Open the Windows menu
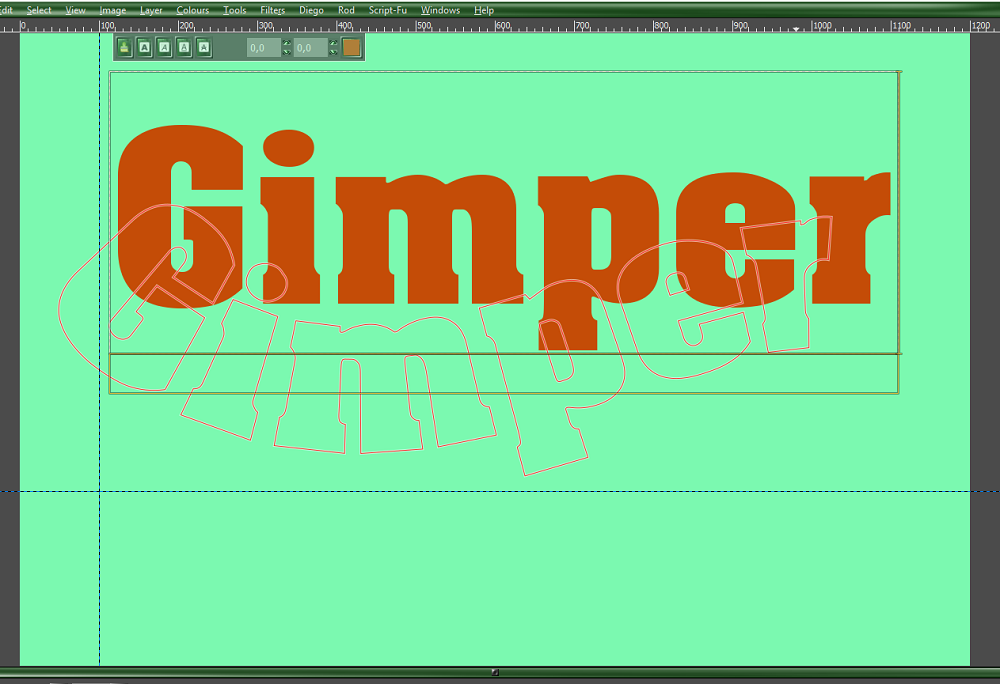 440,10
